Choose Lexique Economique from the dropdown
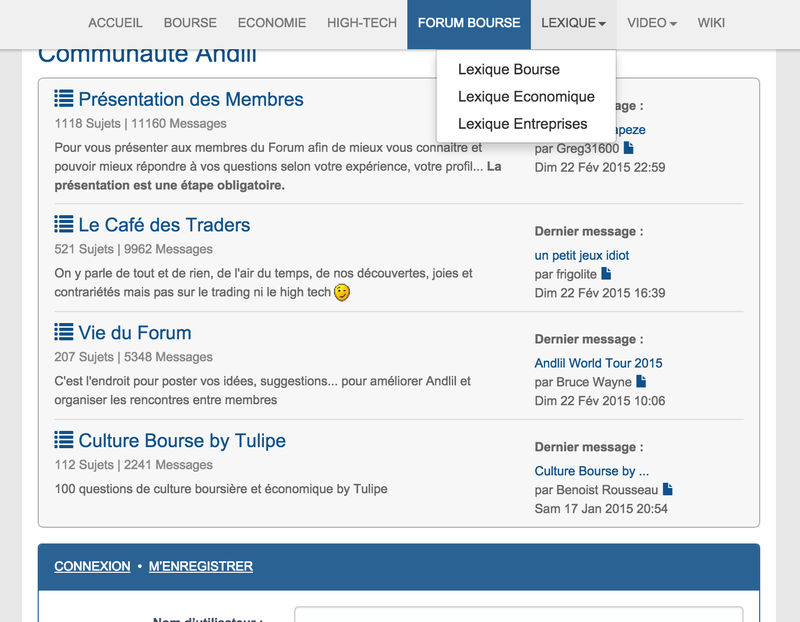This screenshot has height=622, width=800. coord(526,96)
